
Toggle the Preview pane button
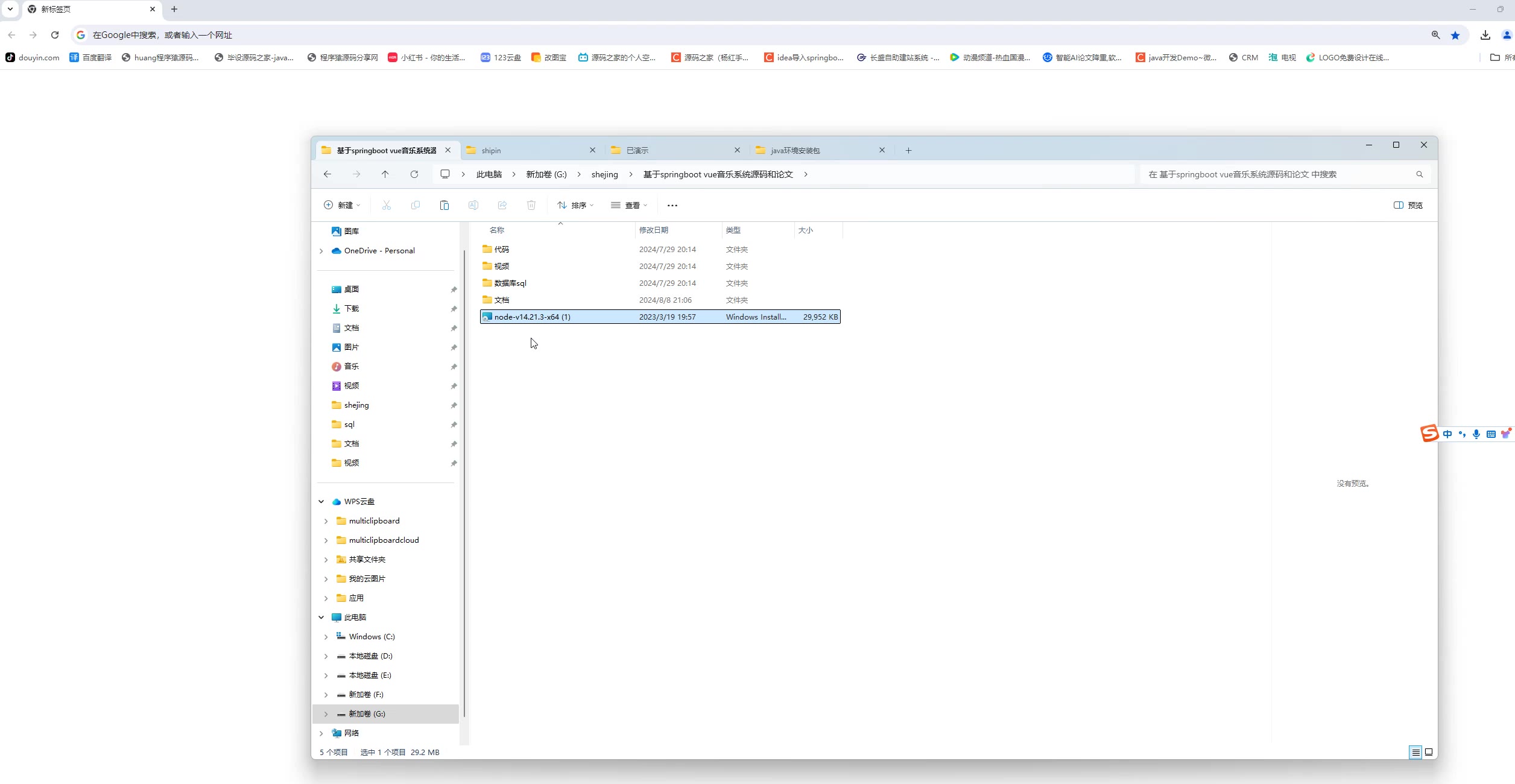click(x=1408, y=205)
